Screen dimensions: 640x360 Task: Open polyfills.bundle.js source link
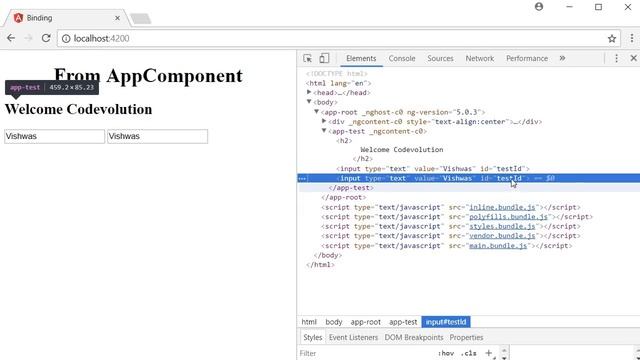click(508, 217)
